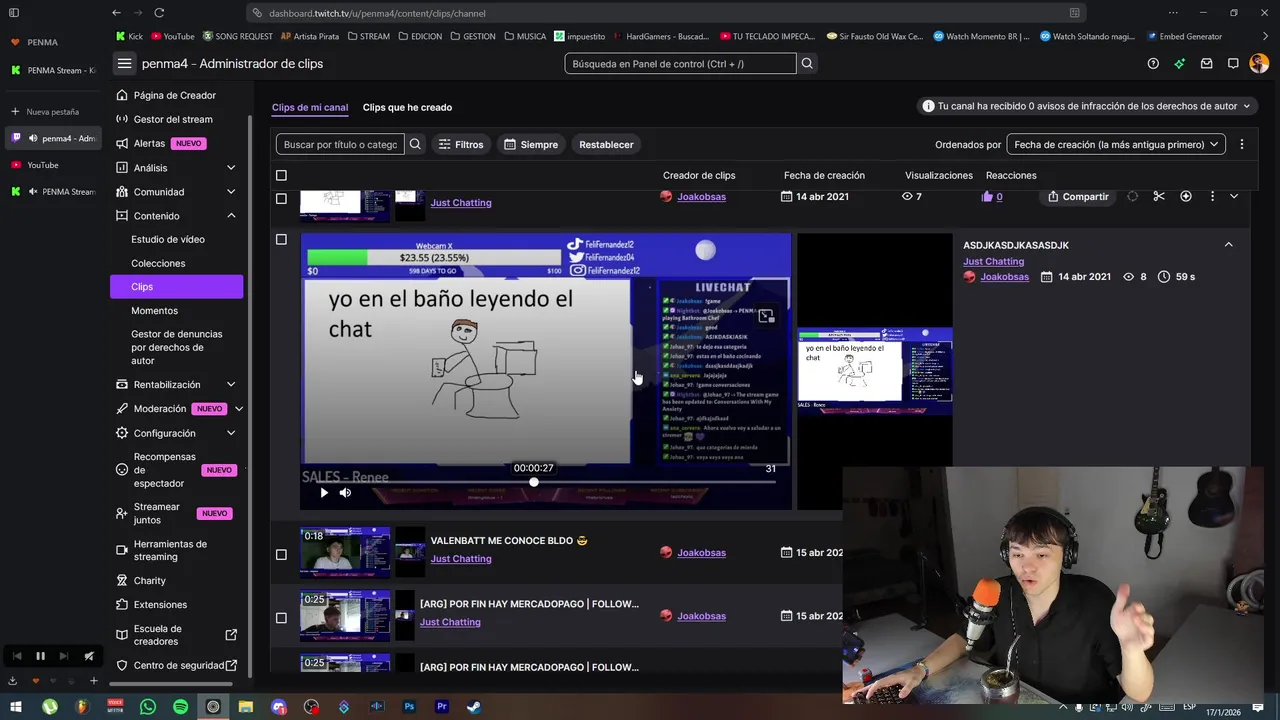Screen dimensions: 1280x720
Task: Open the VALENBATT ME CONOCE BLDO clip thumbnail
Action: [x=345, y=552]
